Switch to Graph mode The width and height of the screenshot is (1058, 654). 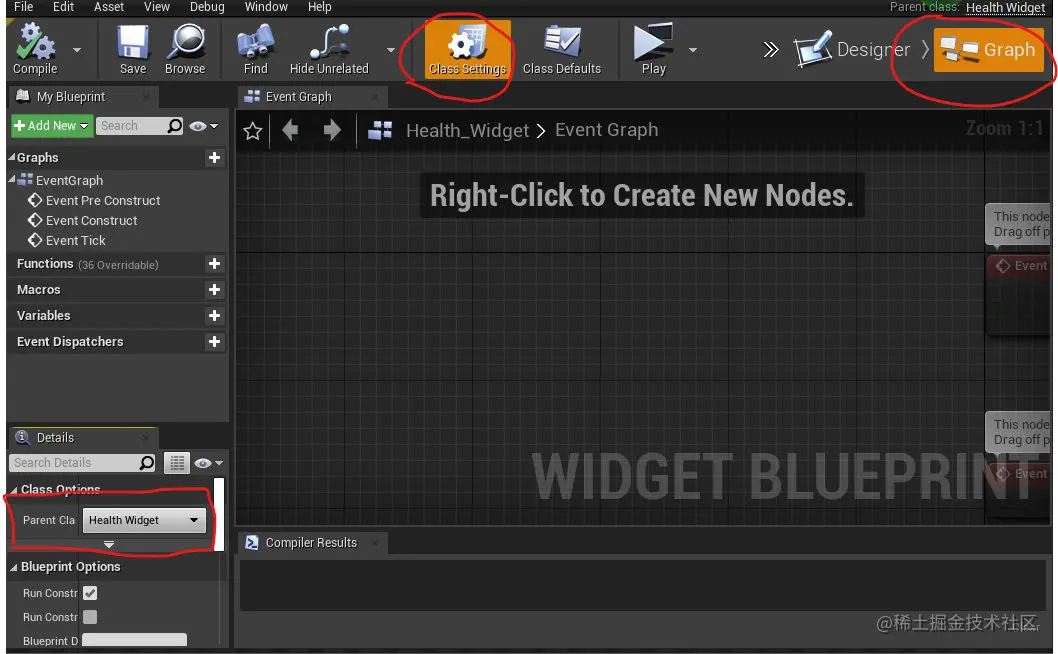click(989, 49)
